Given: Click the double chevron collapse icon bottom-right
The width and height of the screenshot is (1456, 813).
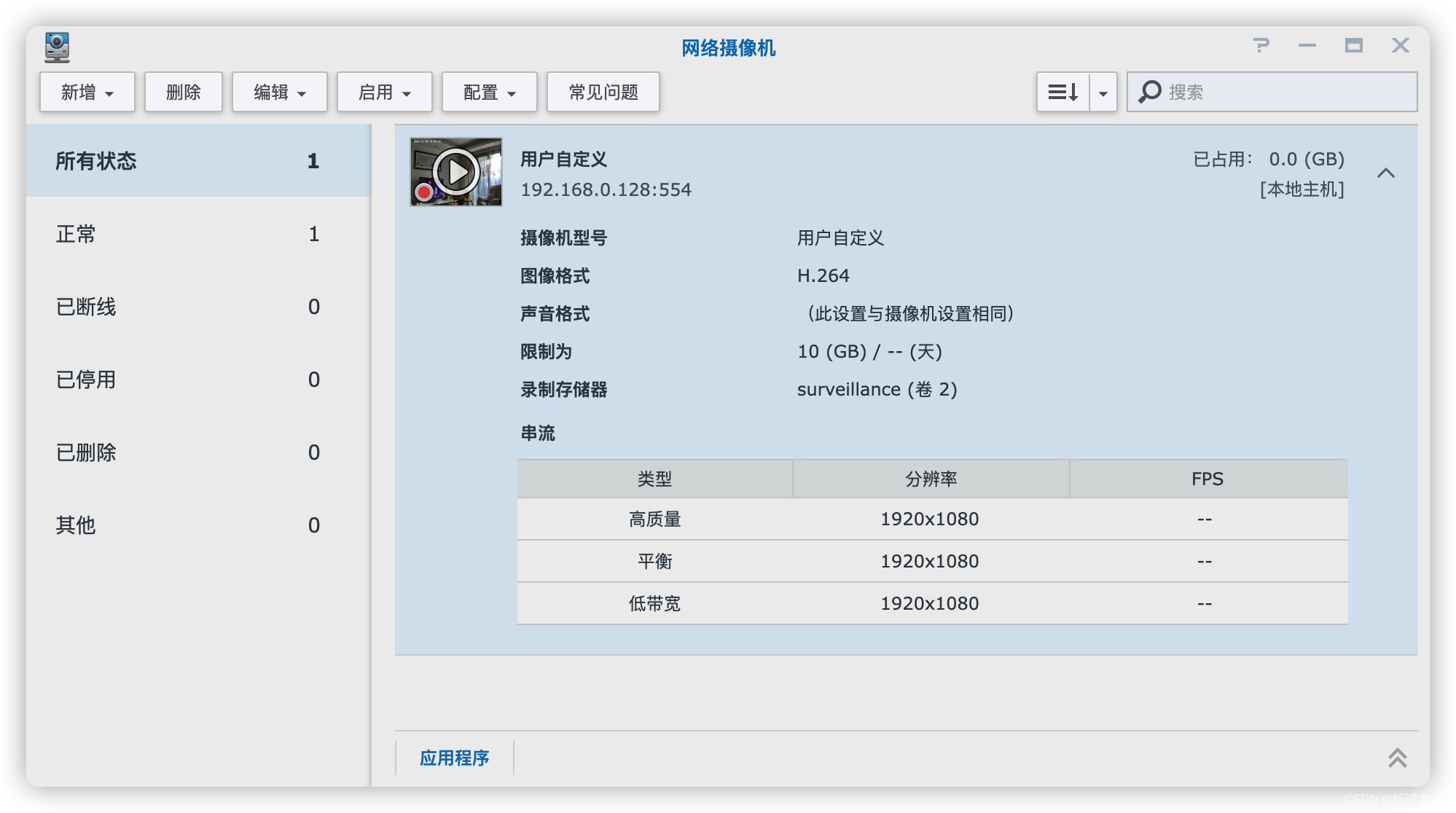Looking at the screenshot, I should click(x=1398, y=758).
